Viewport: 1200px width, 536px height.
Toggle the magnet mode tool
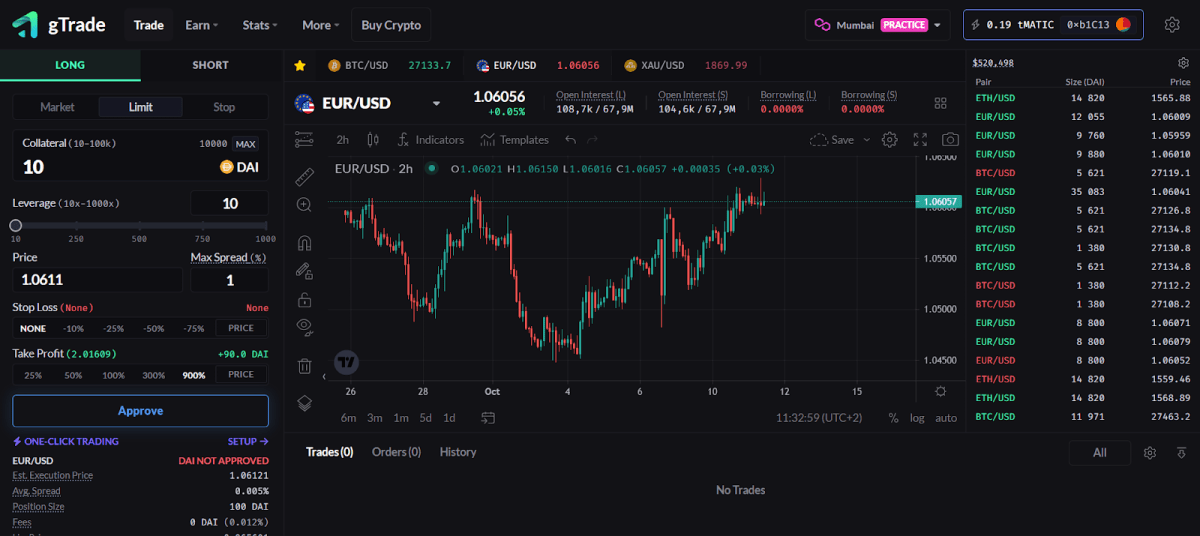point(304,243)
